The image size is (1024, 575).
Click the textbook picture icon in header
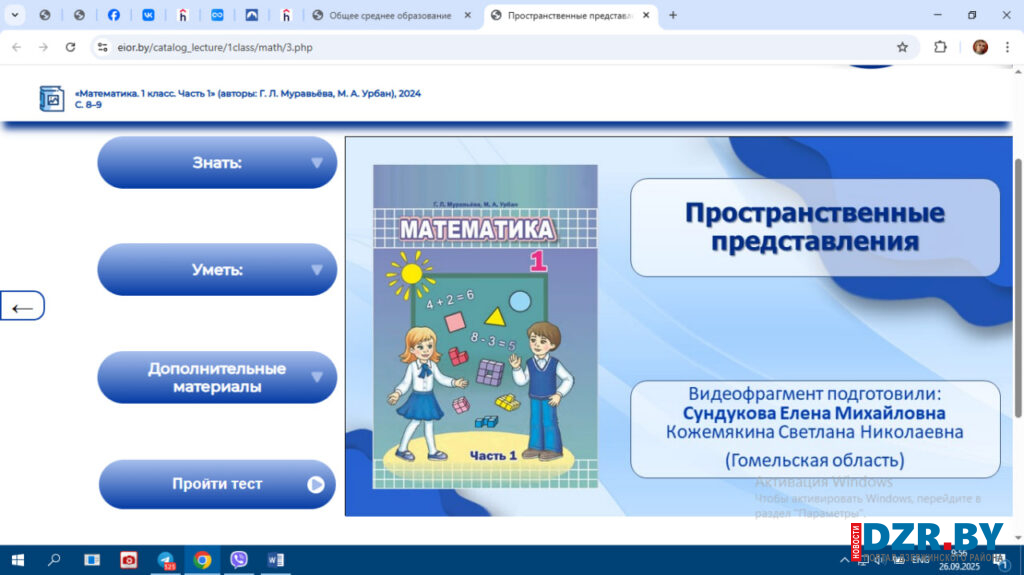pos(52,99)
